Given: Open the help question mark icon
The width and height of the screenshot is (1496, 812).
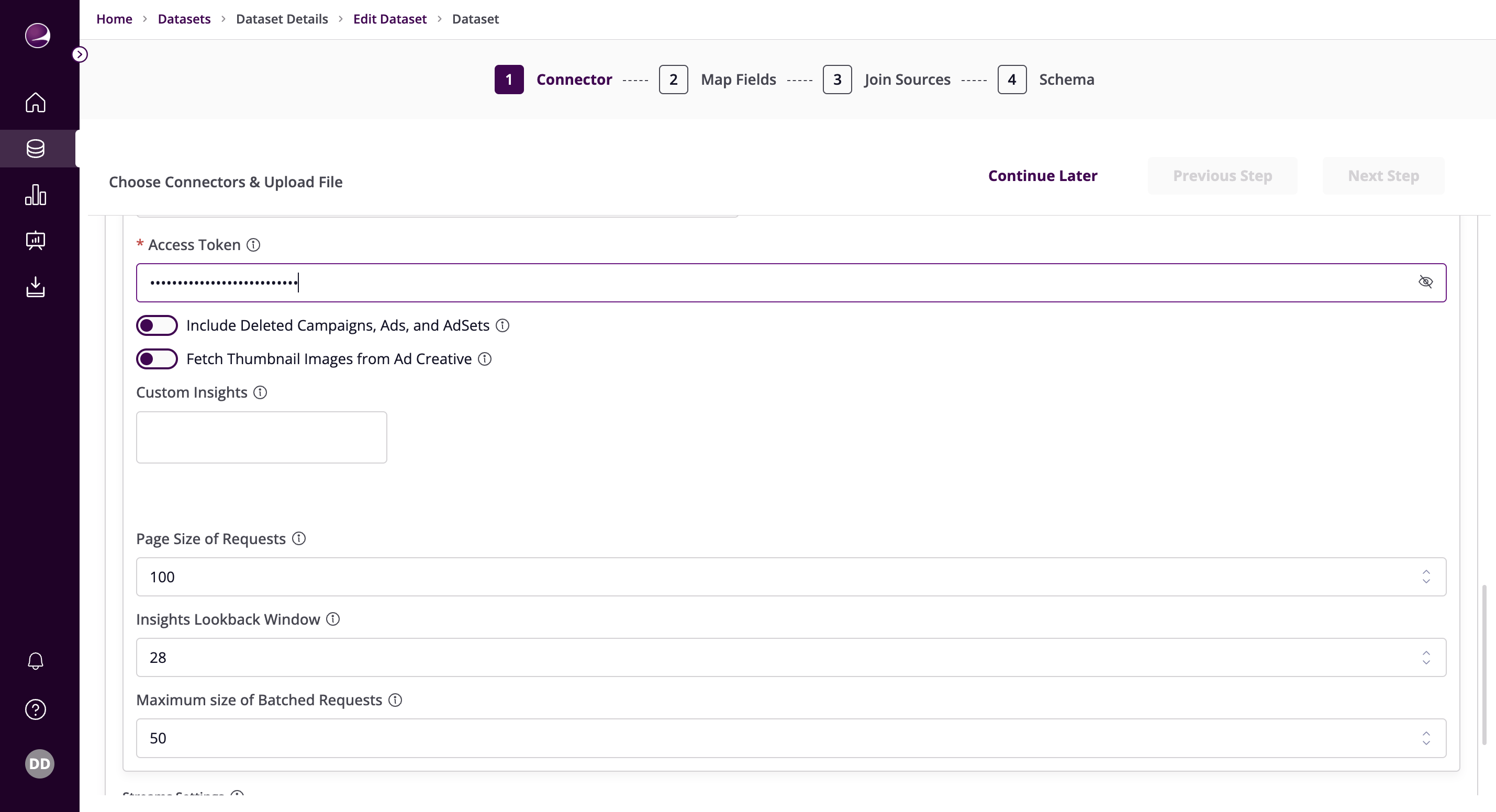Looking at the screenshot, I should tap(36, 709).
